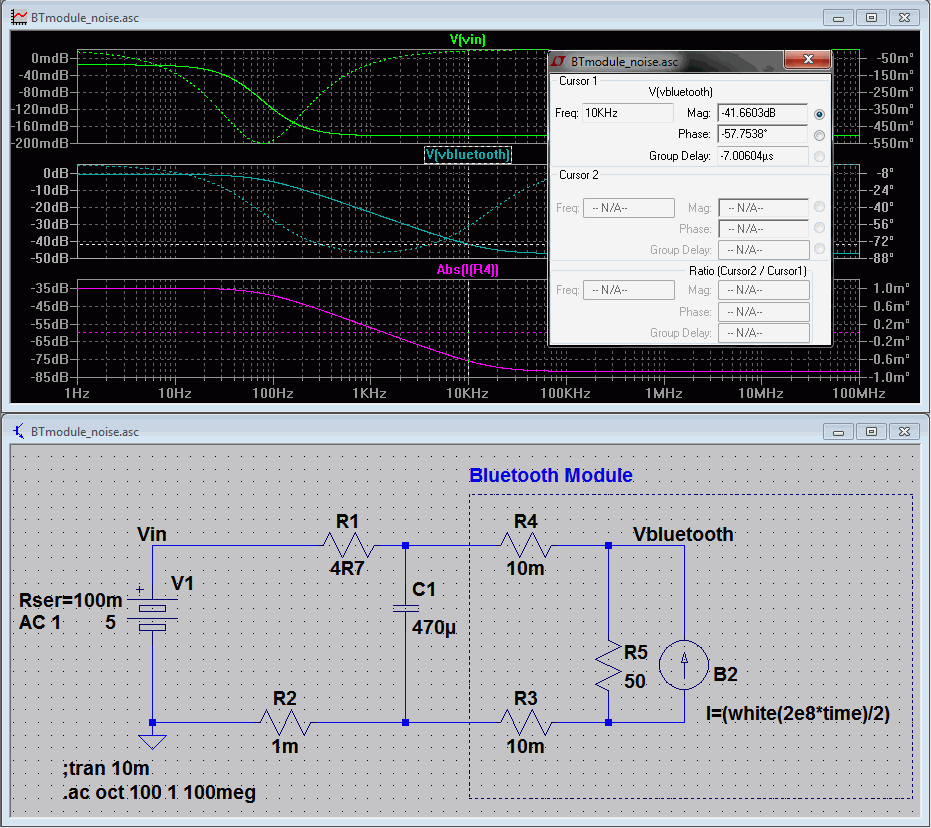This screenshot has width=931, height=828.
Task: Click the Abs(I(R4)) trace label
Action: [x=467, y=270]
